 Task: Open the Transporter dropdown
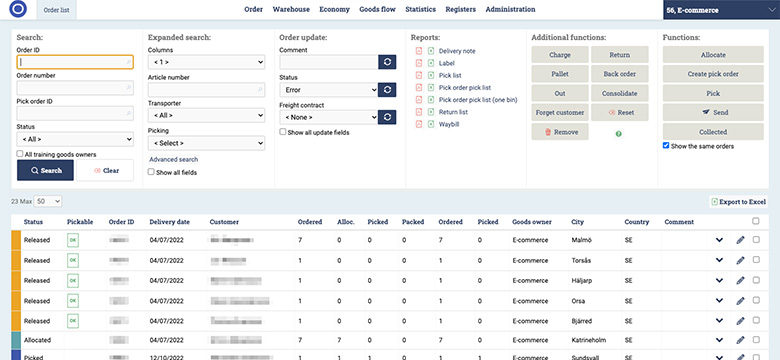tap(206, 115)
